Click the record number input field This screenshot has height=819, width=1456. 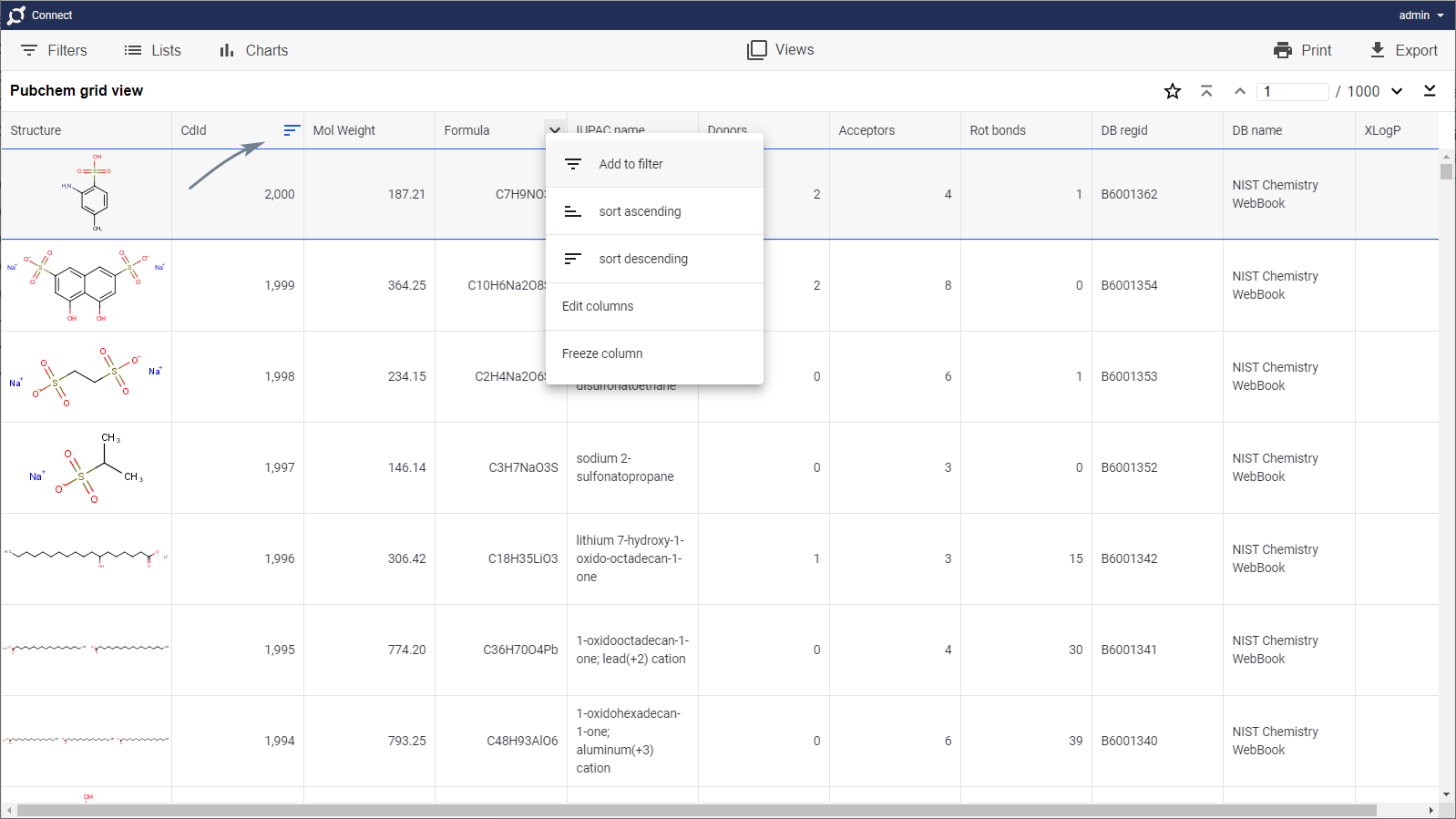[x=1293, y=91]
